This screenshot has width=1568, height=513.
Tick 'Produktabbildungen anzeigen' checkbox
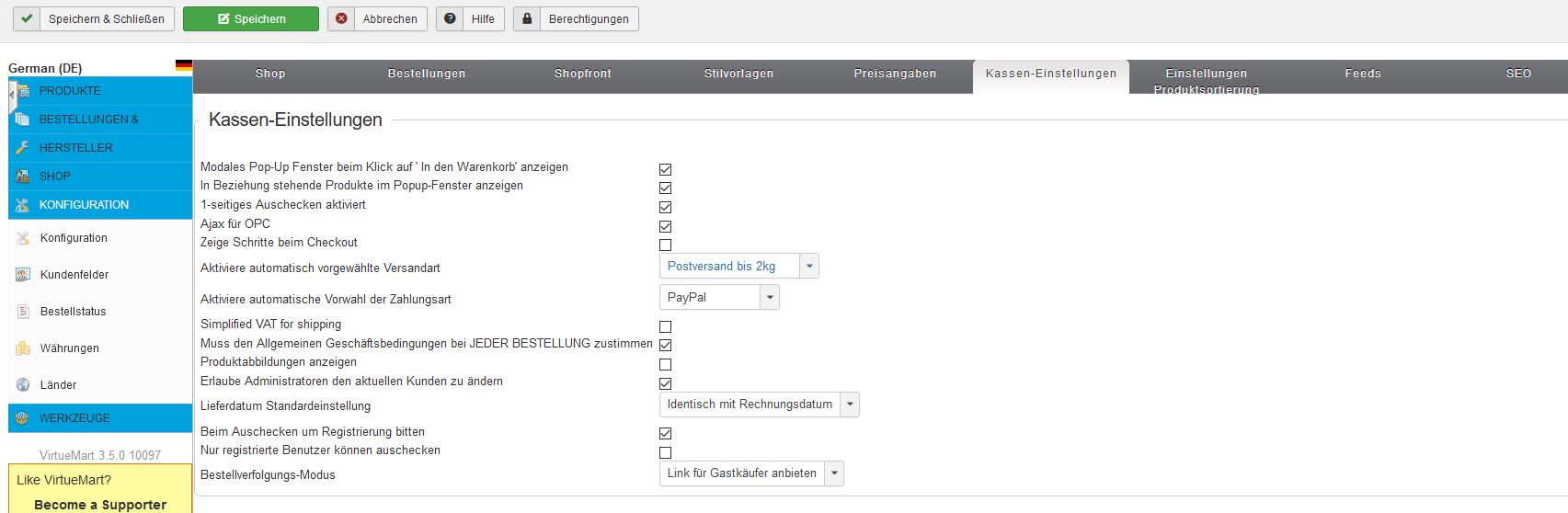pos(665,365)
